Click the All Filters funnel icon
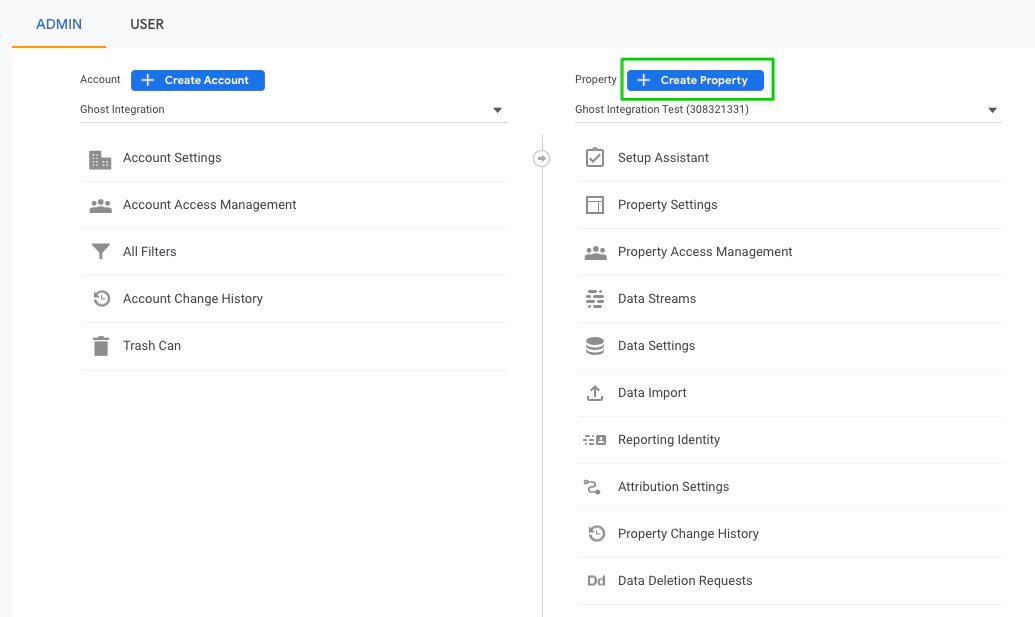Viewport: 1035px width, 617px height. tap(100, 252)
